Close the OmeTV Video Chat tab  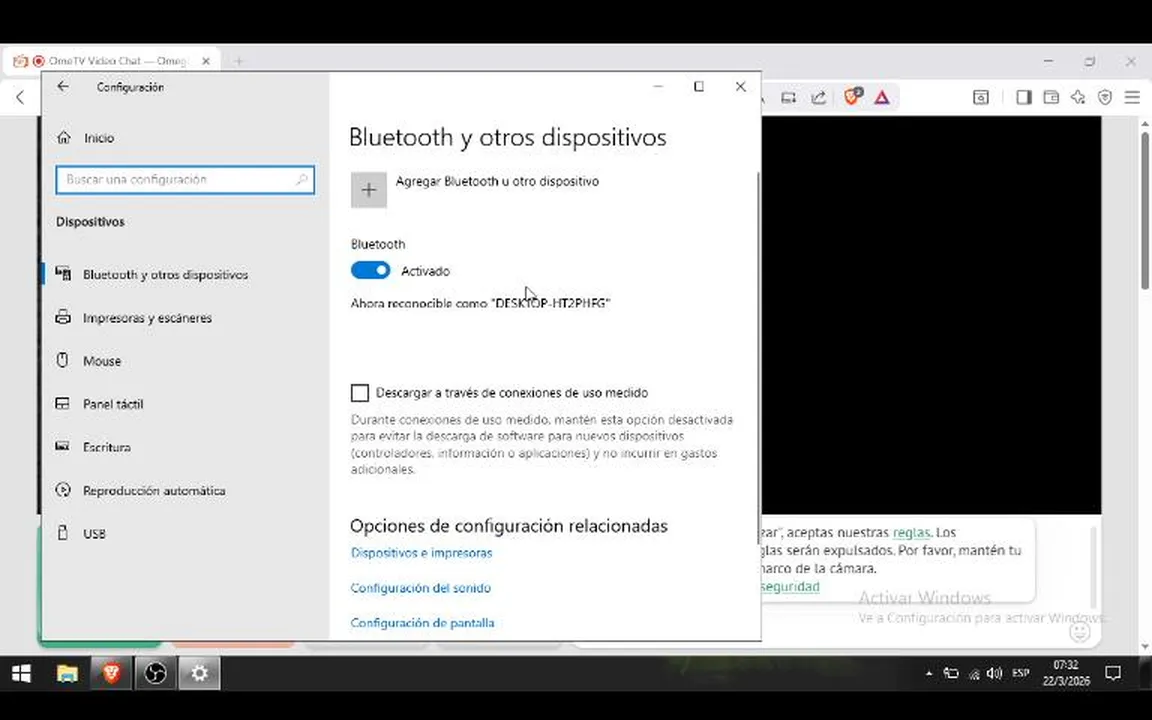pyautogui.click(x=206, y=61)
